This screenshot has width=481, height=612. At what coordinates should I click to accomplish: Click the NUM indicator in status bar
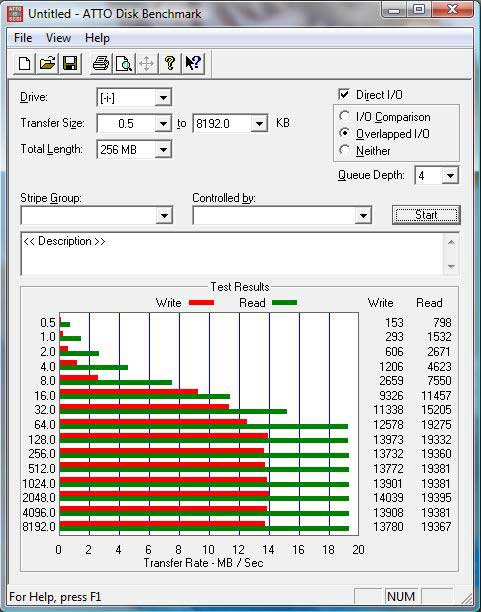pyautogui.click(x=401, y=597)
